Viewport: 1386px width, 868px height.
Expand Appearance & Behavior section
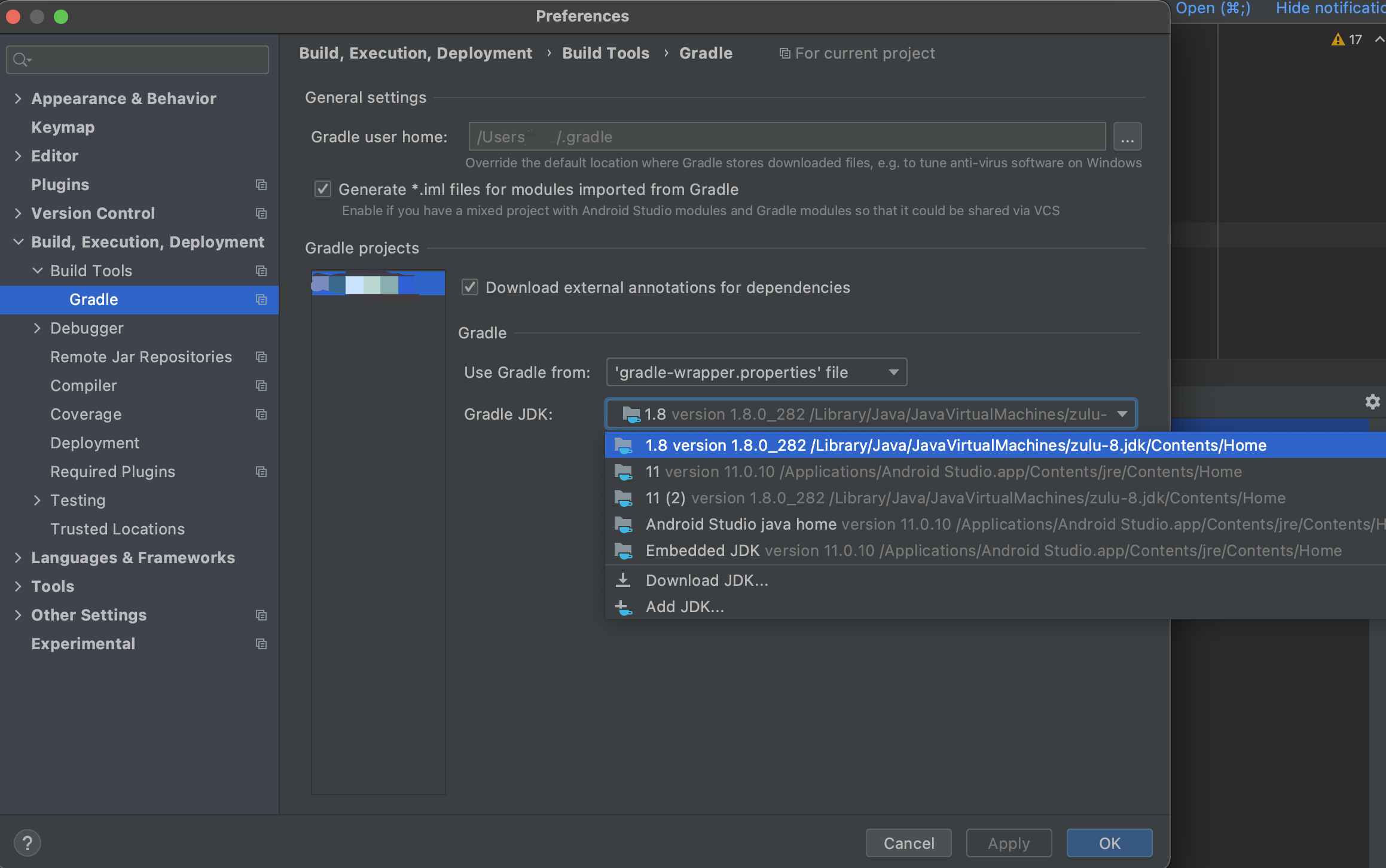pos(18,99)
